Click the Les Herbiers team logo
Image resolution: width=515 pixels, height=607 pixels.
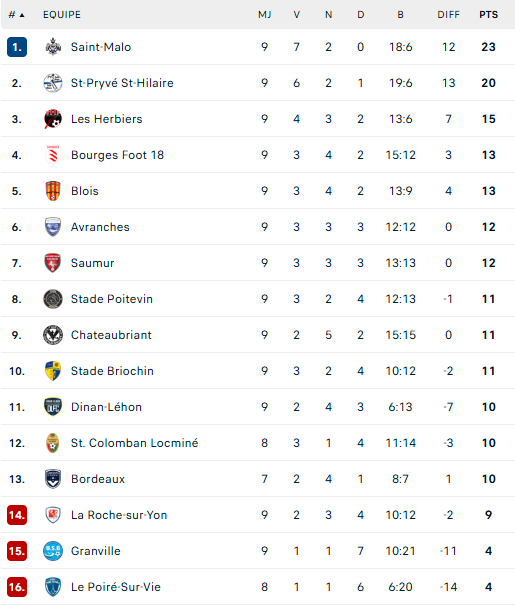point(53,119)
